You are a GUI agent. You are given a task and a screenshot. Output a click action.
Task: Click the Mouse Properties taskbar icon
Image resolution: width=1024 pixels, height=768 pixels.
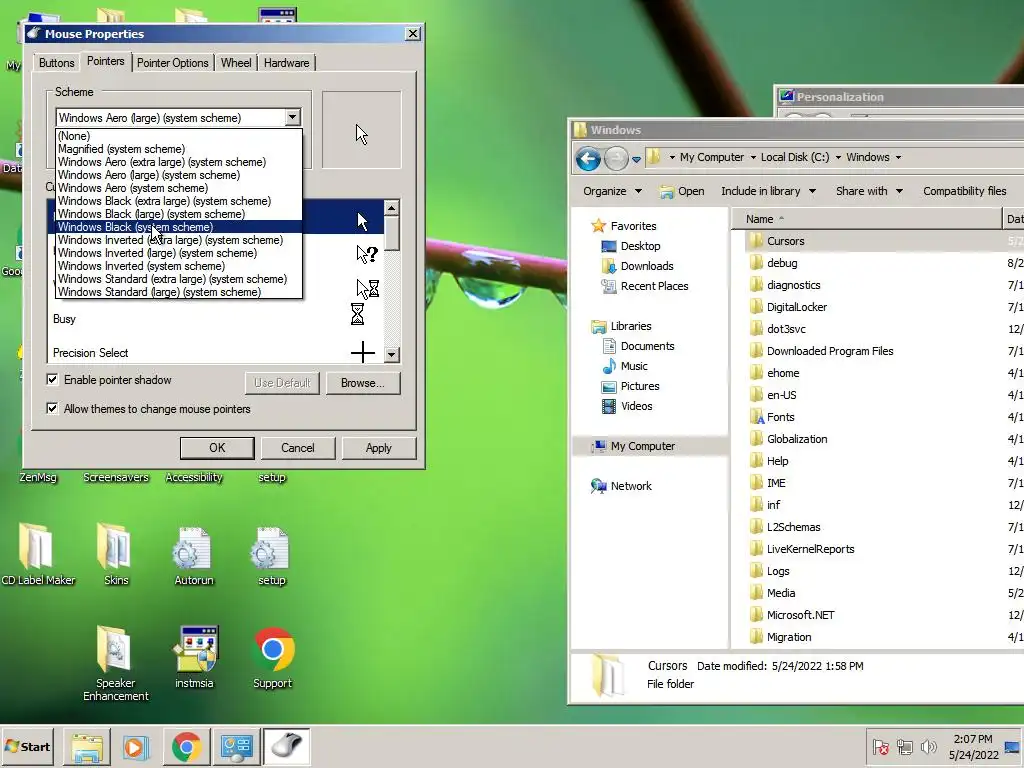coord(286,746)
